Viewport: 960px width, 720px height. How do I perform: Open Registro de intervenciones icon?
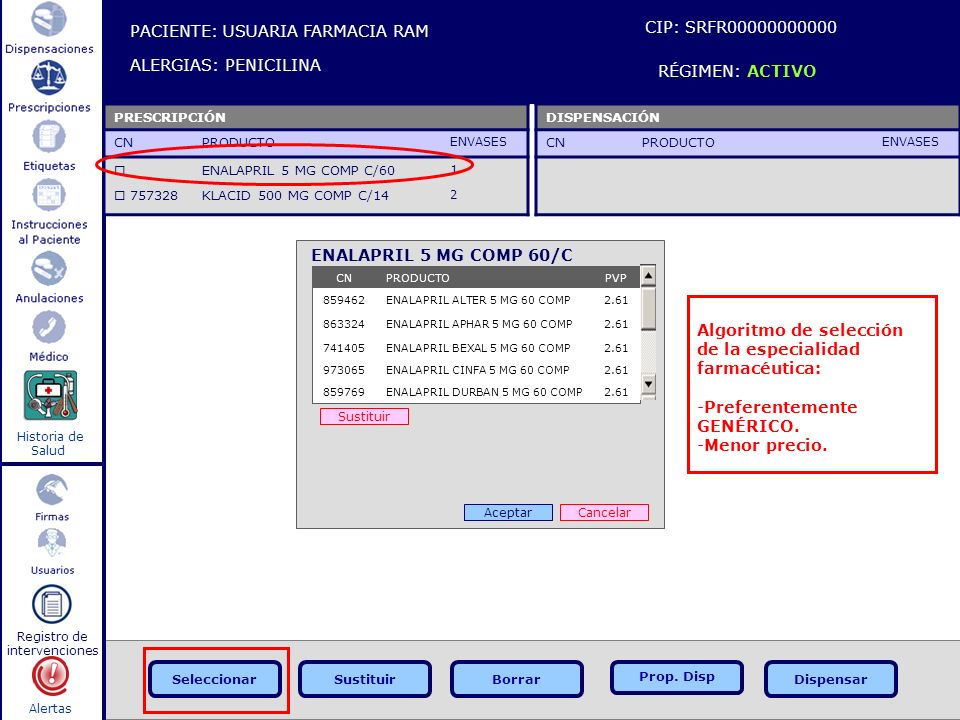(52, 604)
